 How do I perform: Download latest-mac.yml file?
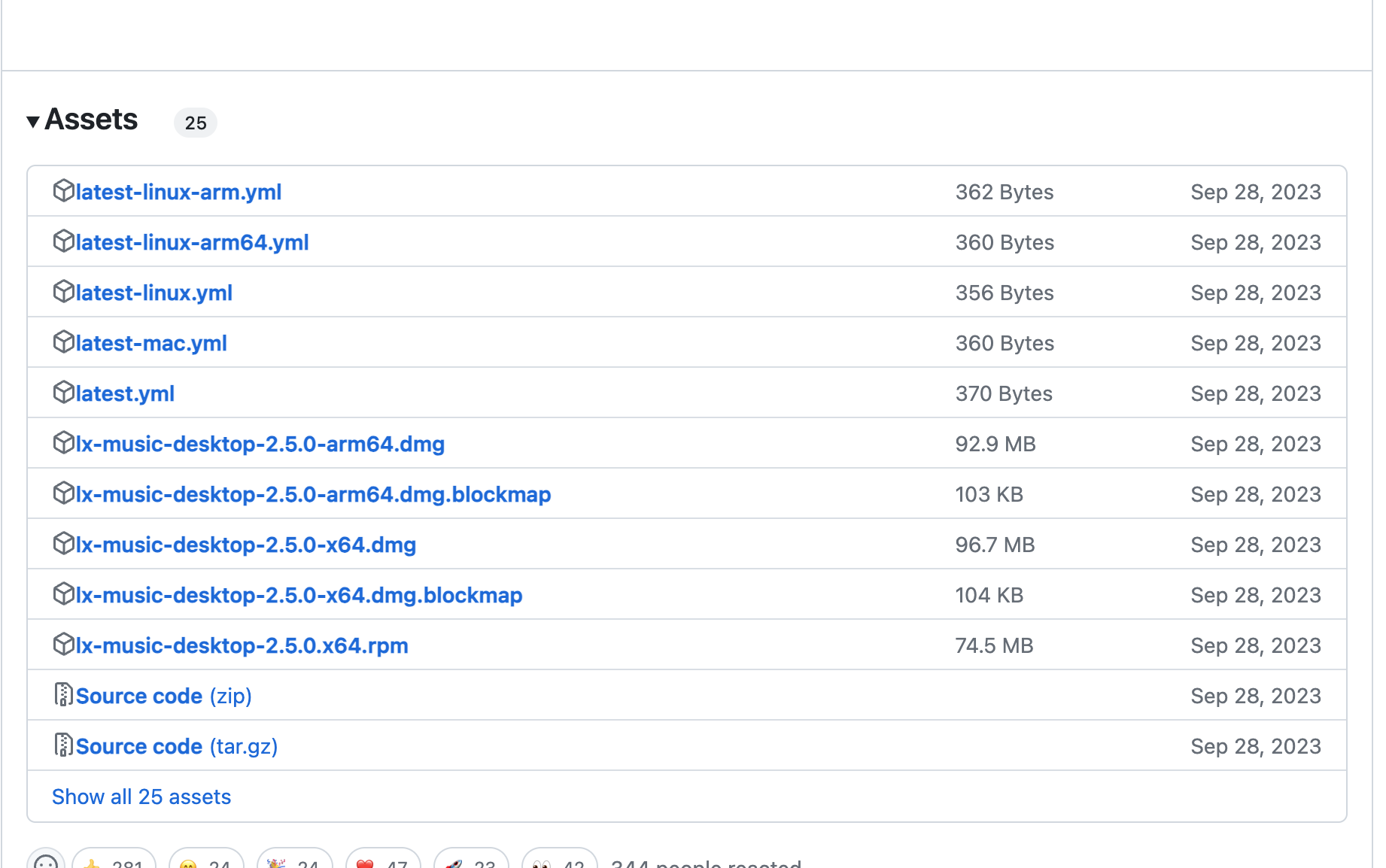(x=151, y=343)
